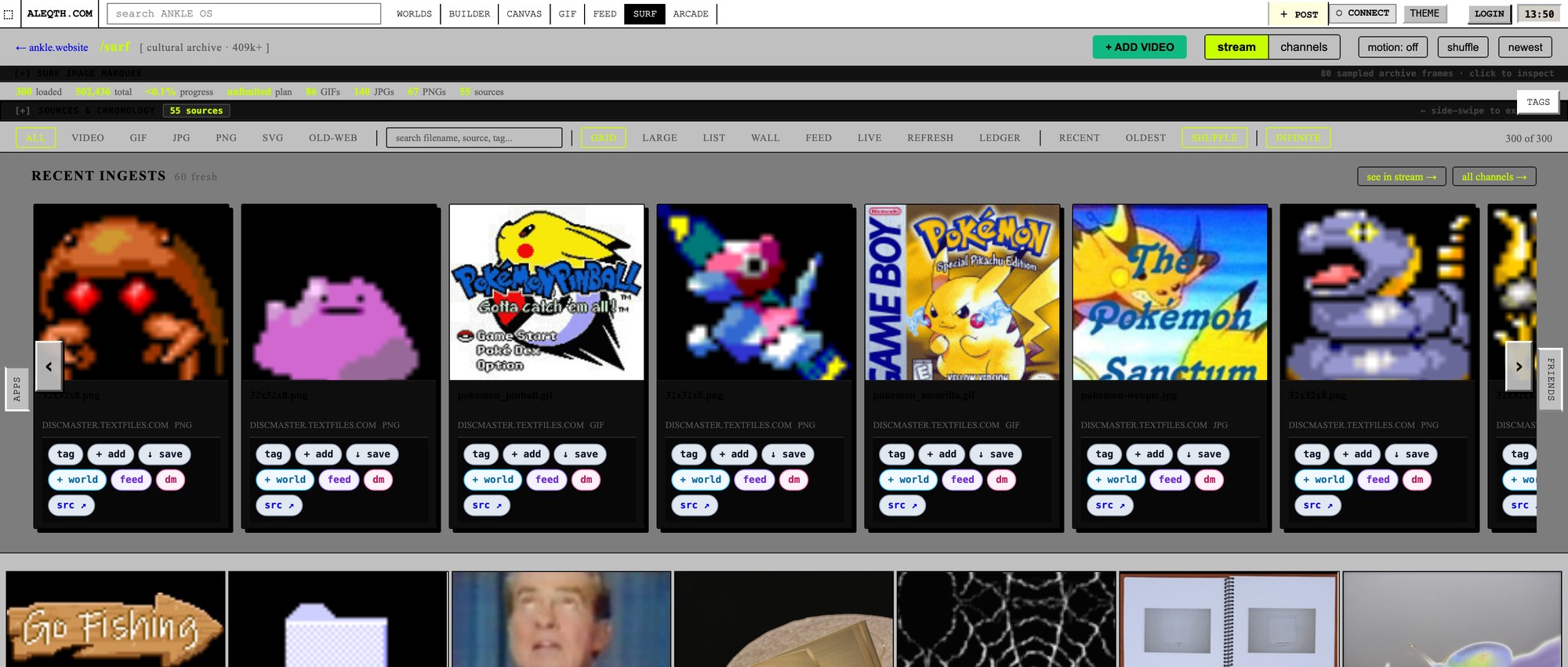Click the dotted-square icon beside ALEQTH.COM

tap(9, 14)
